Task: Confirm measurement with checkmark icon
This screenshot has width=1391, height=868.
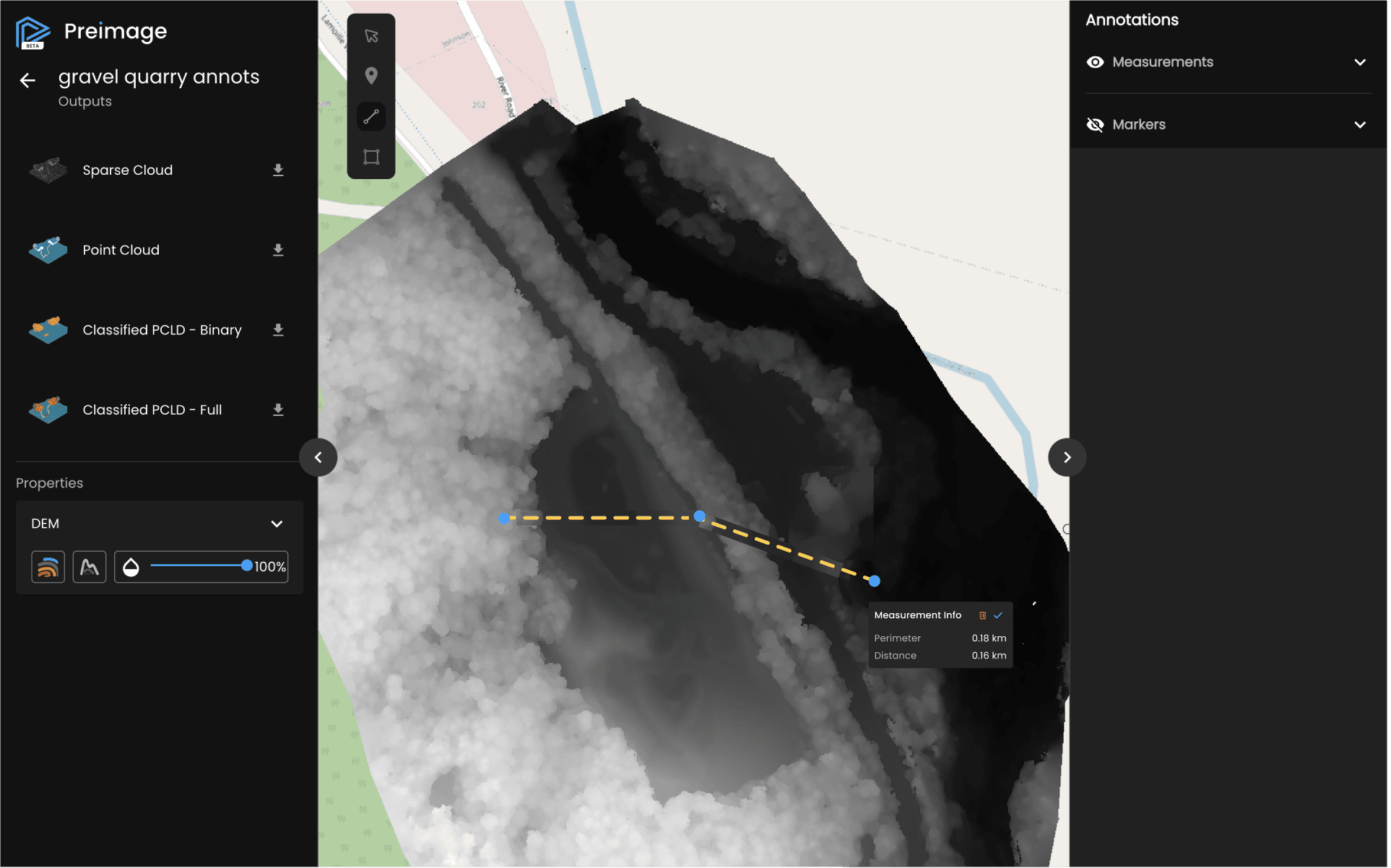Action: [998, 615]
